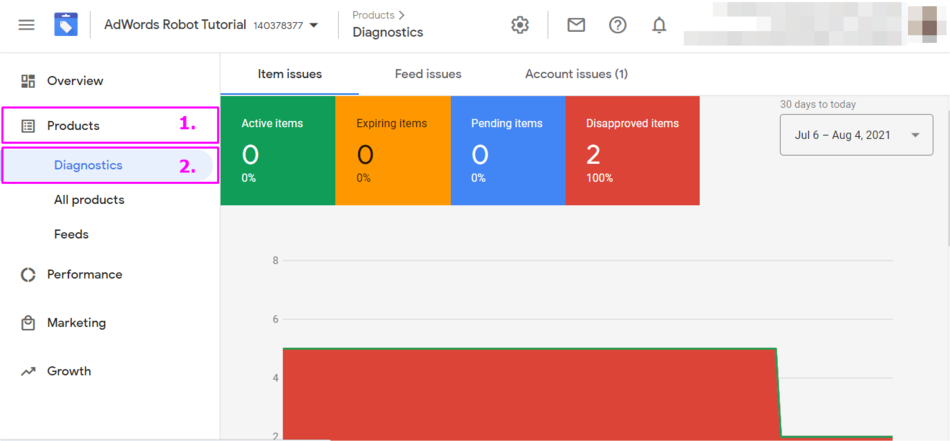The image size is (950, 441).
Task: Open Feeds in the sidebar
Action: (71, 234)
